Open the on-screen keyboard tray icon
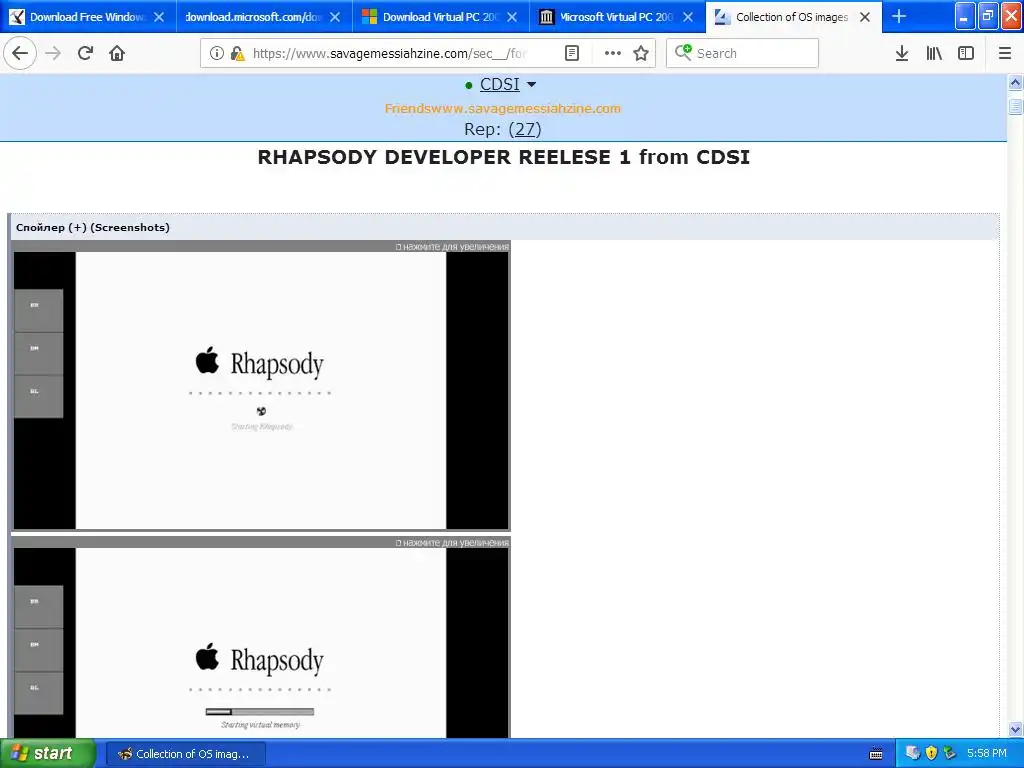Viewport: 1024px width, 768px height. coord(876,754)
